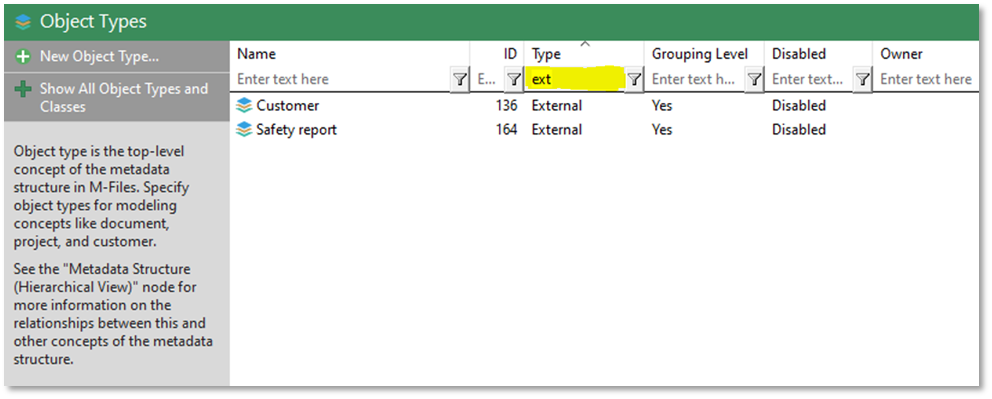Click External type in the Customer row
992x399 pixels.
click(x=557, y=106)
